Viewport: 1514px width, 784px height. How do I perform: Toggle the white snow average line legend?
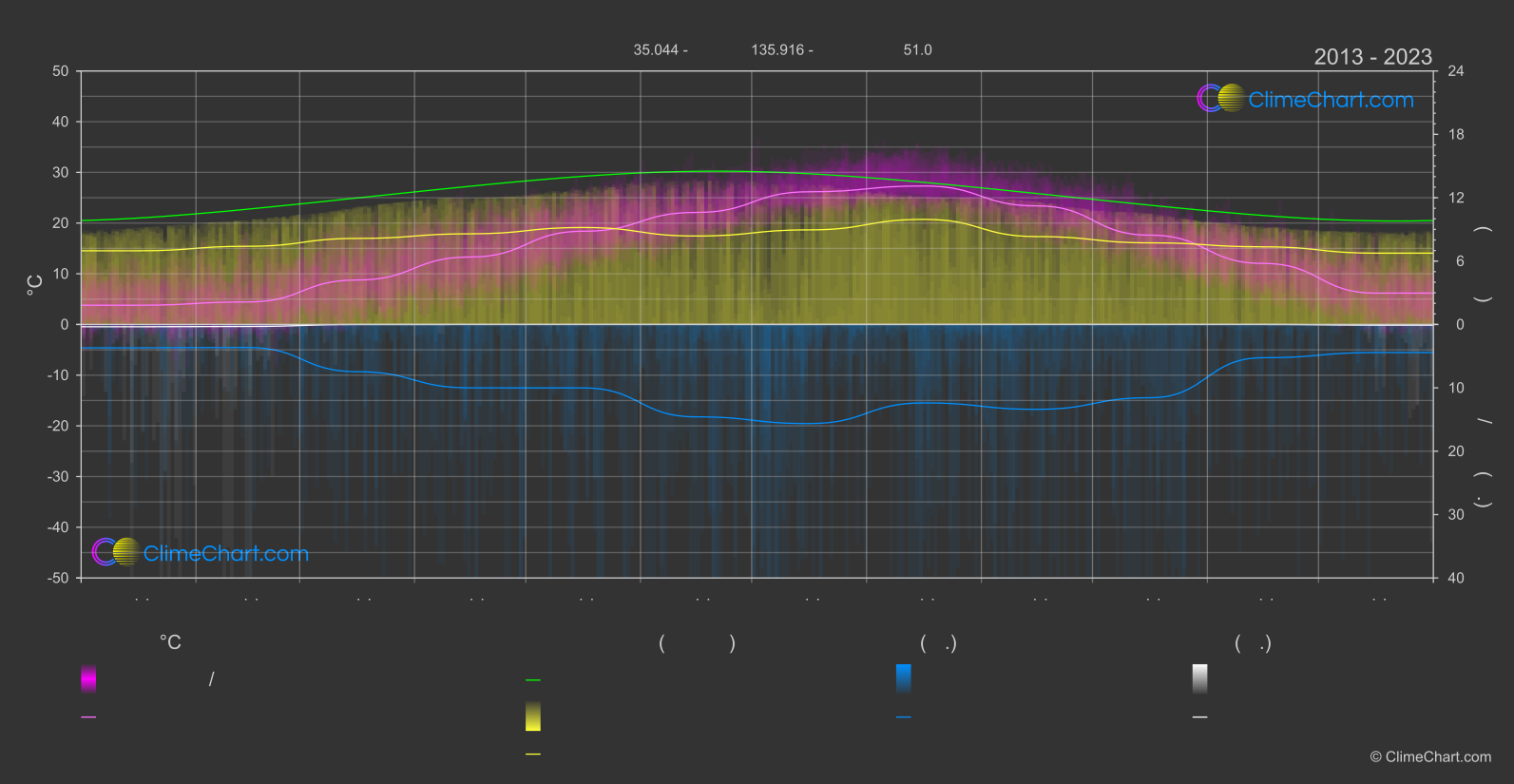(1200, 717)
